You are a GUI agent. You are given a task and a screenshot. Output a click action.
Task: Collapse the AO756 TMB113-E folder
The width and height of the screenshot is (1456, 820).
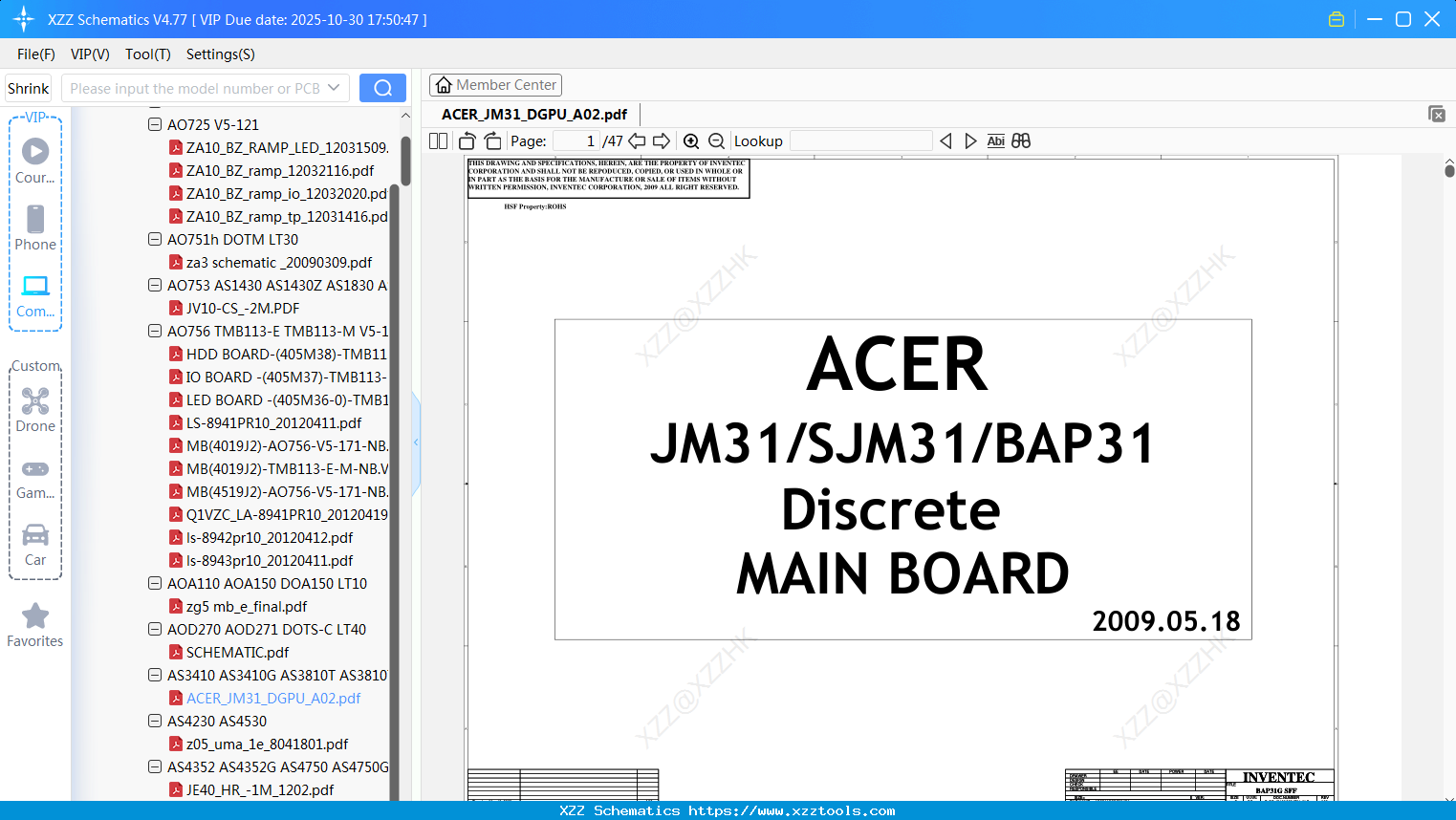[x=155, y=331]
